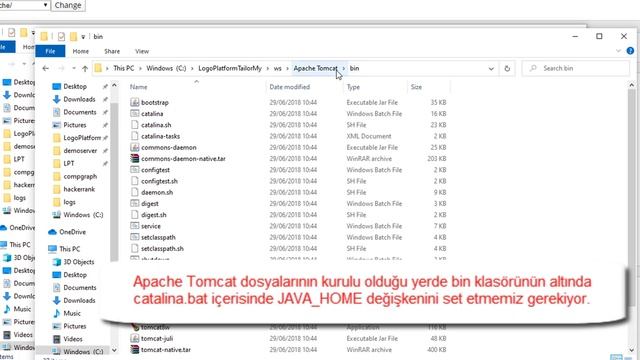Open the File tab in bin window
Image resolution: width=640 pixels, height=360 pixels.
tap(50, 51)
